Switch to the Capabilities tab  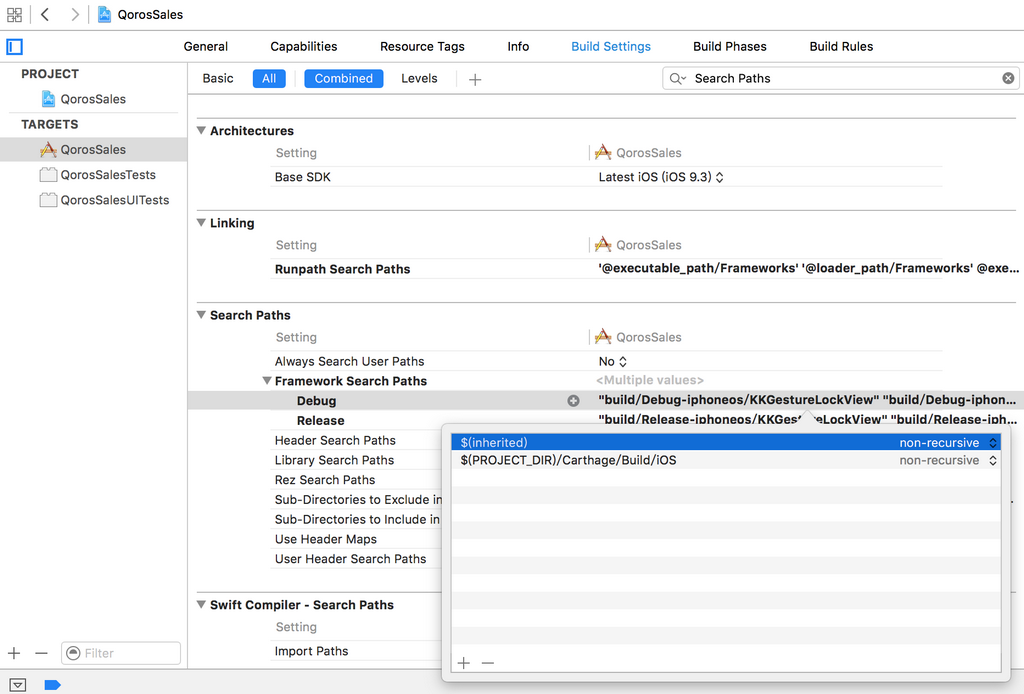coord(304,46)
